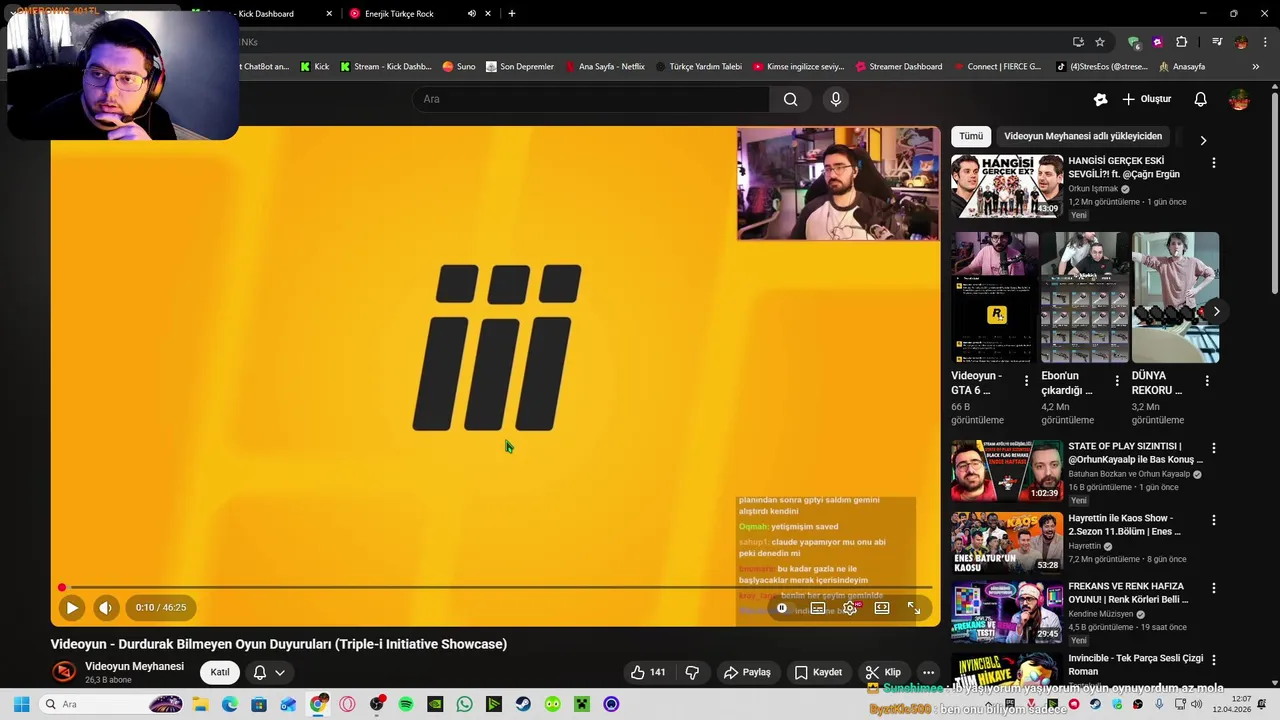
Task: Select Videoyun Meyhanesi adlı yükleyiciden chip
Action: click(1083, 136)
